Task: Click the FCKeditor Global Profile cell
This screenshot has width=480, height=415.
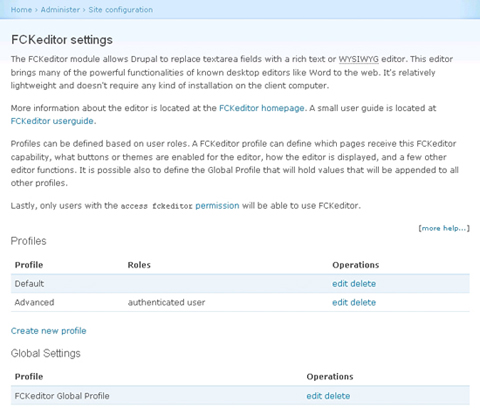Action: [62, 396]
